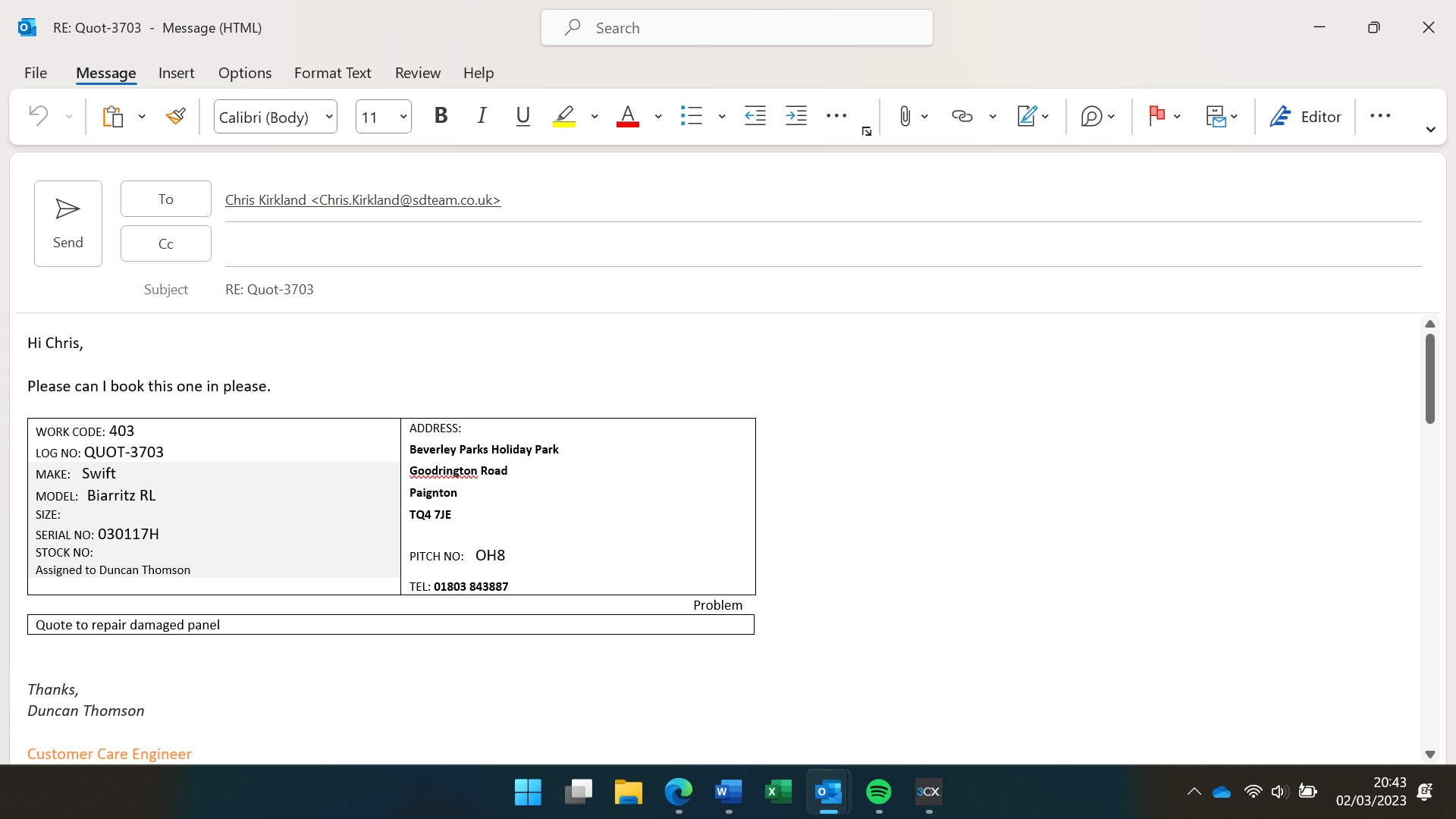This screenshot has height=819, width=1456.
Task: Toggle underline formatting
Action: [522, 116]
